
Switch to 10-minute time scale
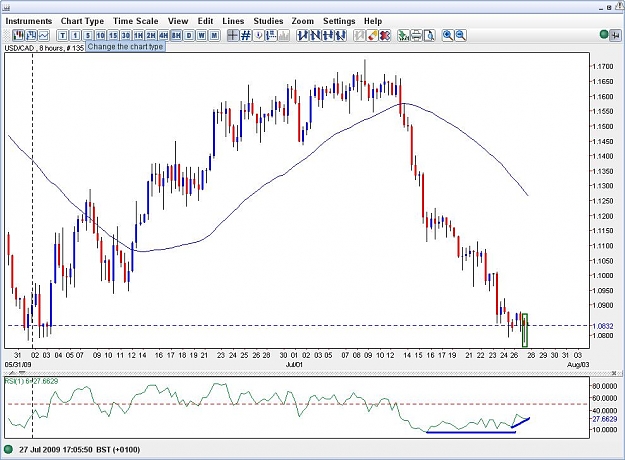click(100, 36)
